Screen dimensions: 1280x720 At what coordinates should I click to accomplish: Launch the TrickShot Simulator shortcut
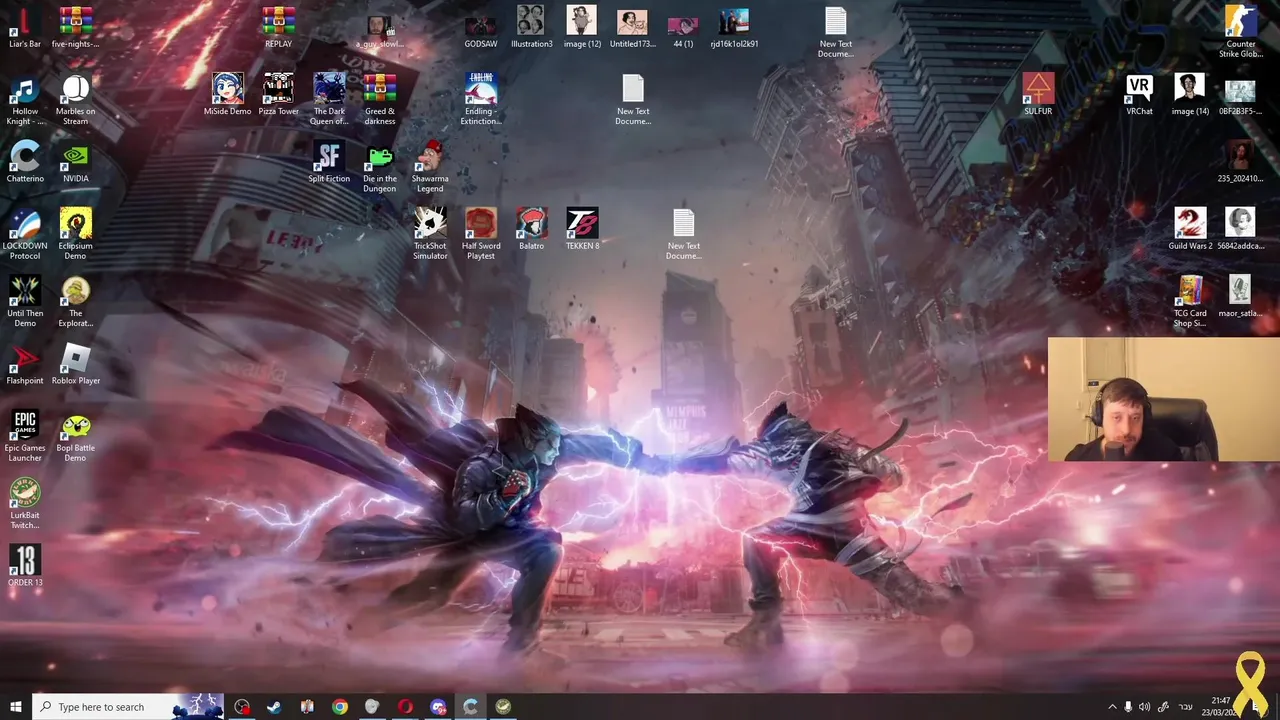[430, 234]
